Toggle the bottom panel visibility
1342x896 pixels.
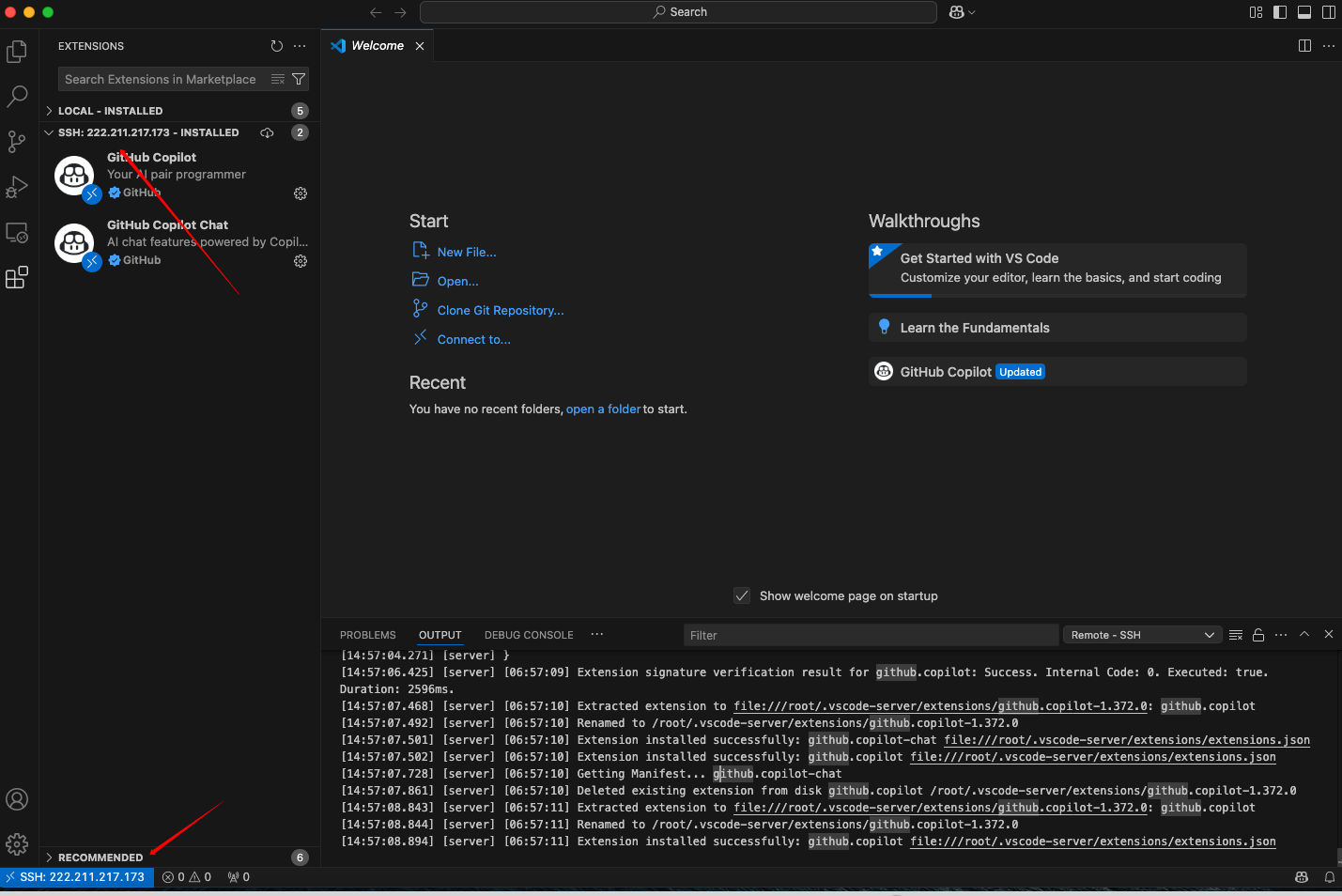(1304, 12)
